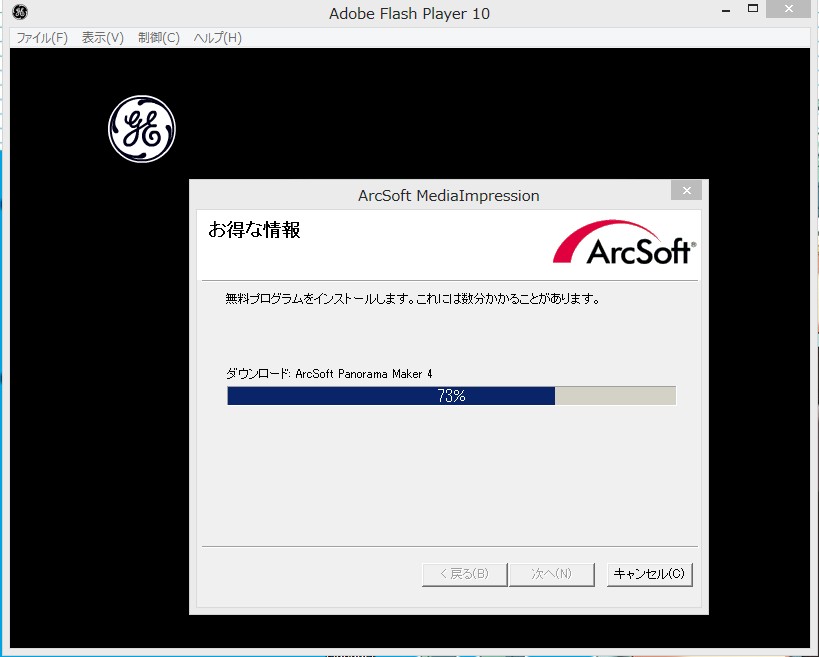Click the disabled 戻る(B) button
The height and width of the screenshot is (657, 819).
pyautogui.click(x=464, y=574)
